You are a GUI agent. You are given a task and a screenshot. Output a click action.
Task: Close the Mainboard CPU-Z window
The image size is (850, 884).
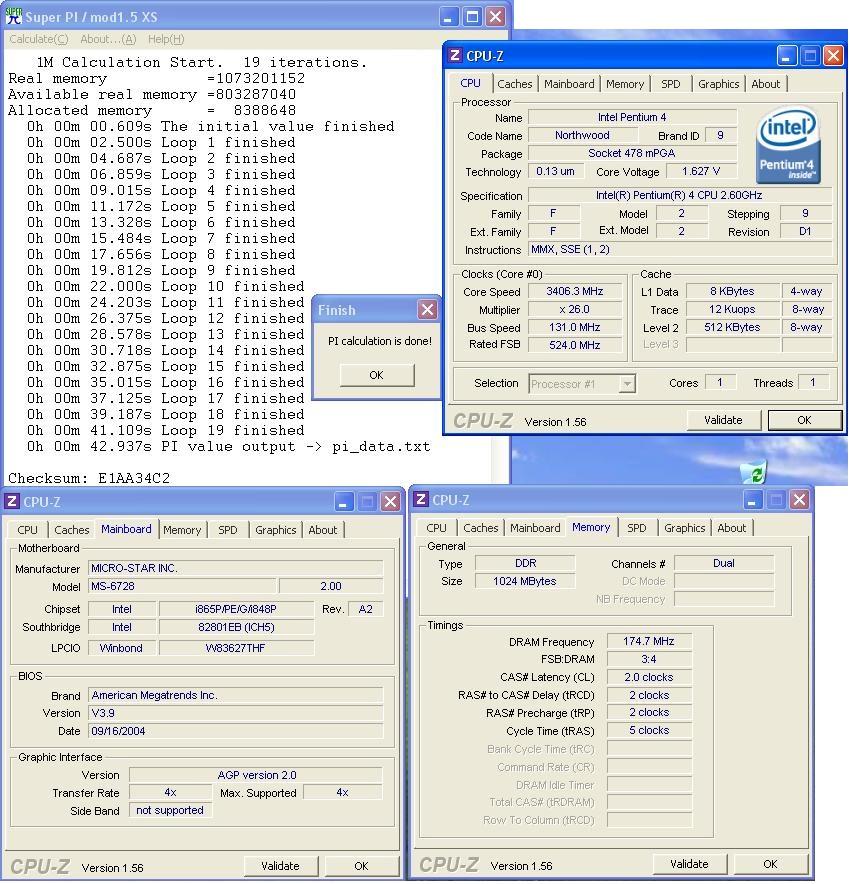click(390, 501)
